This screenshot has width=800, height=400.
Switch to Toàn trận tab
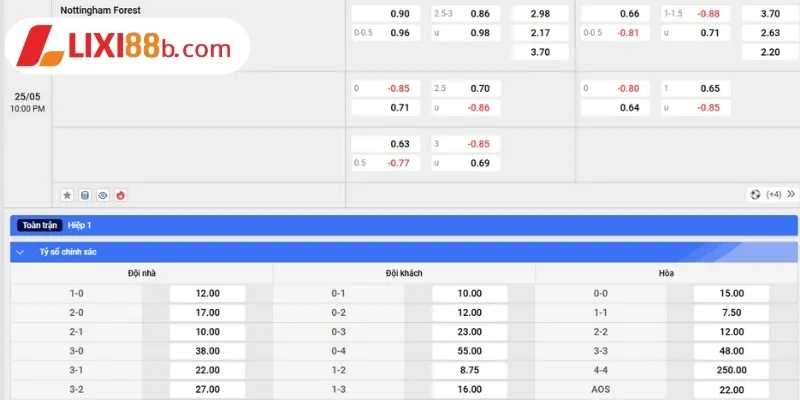pyautogui.click(x=39, y=225)
